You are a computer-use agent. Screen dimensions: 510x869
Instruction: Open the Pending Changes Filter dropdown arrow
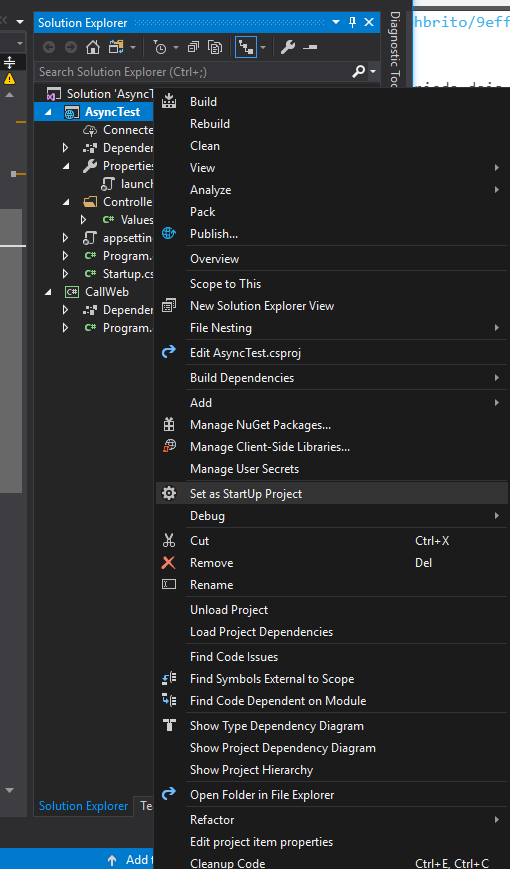click(x=176, y=48)
